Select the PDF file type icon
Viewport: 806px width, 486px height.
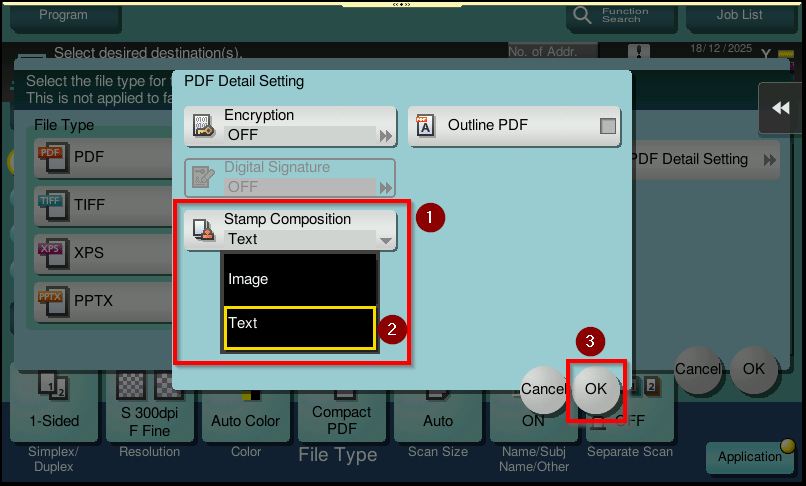coord(51,157)
